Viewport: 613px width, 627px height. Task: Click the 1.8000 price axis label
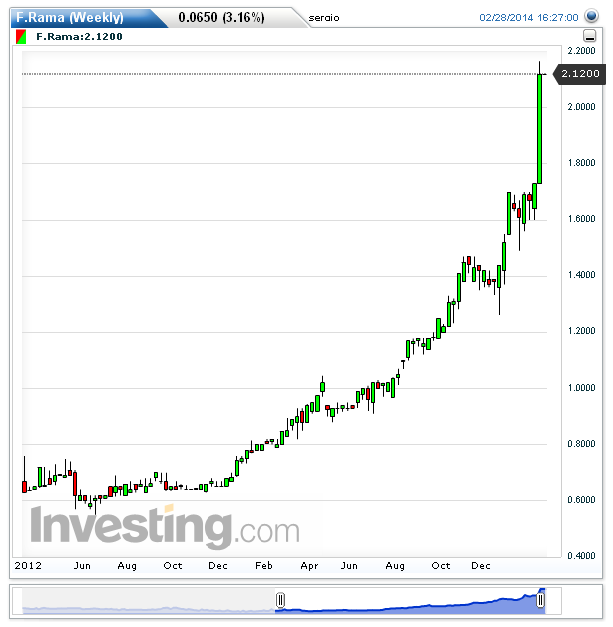[x=581, y=163]
